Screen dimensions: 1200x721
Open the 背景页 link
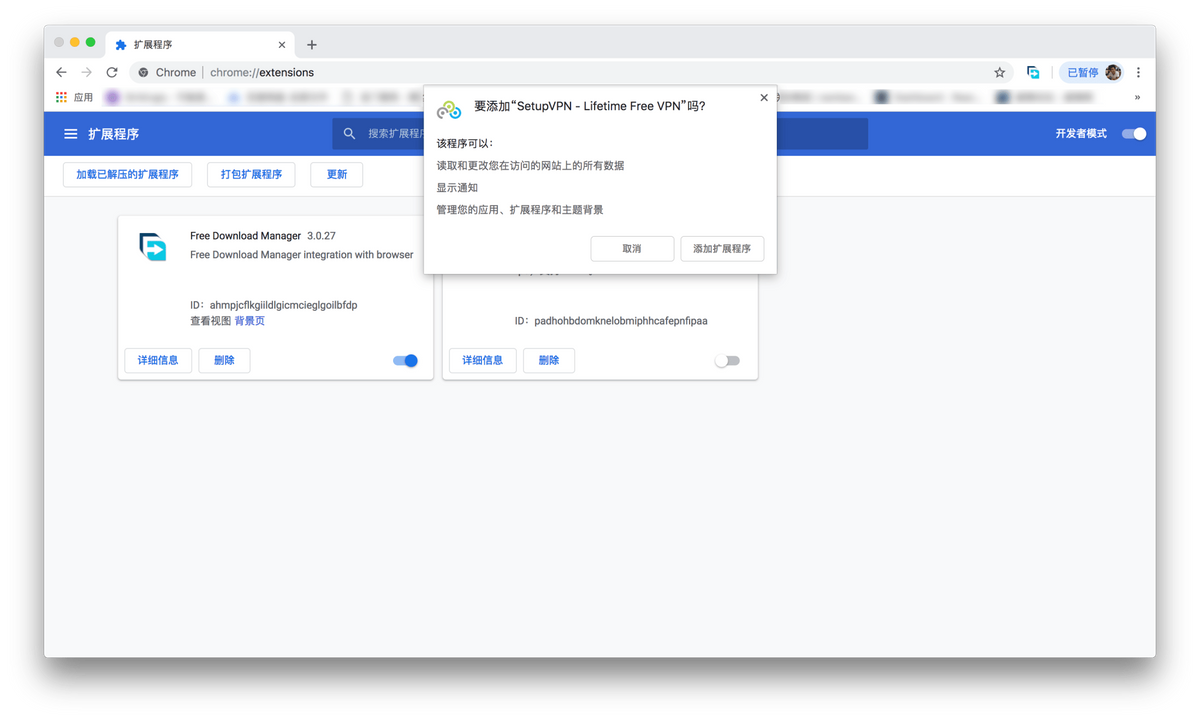[250, 321]
